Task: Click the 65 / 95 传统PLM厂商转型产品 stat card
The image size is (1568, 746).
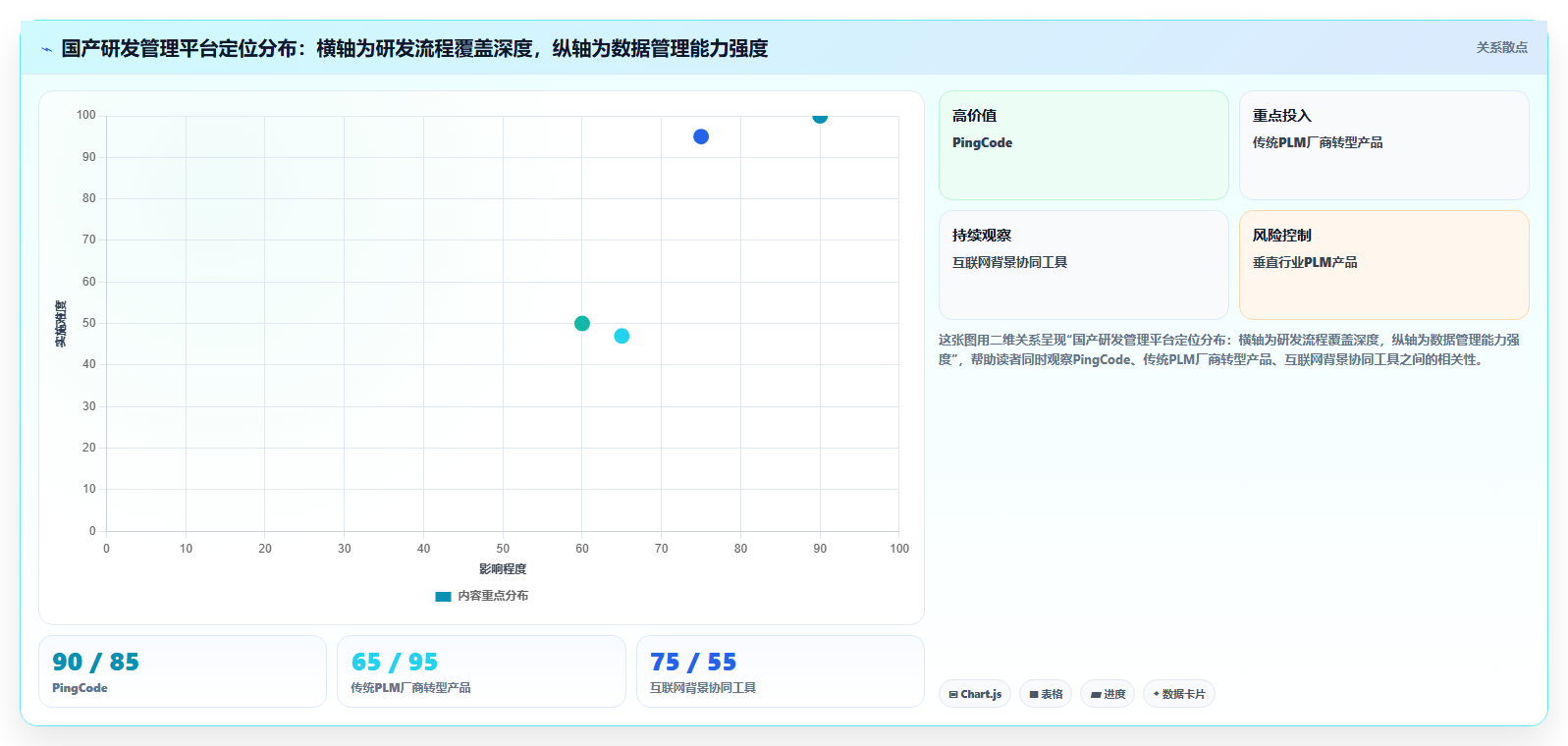Action: [481, 671]
